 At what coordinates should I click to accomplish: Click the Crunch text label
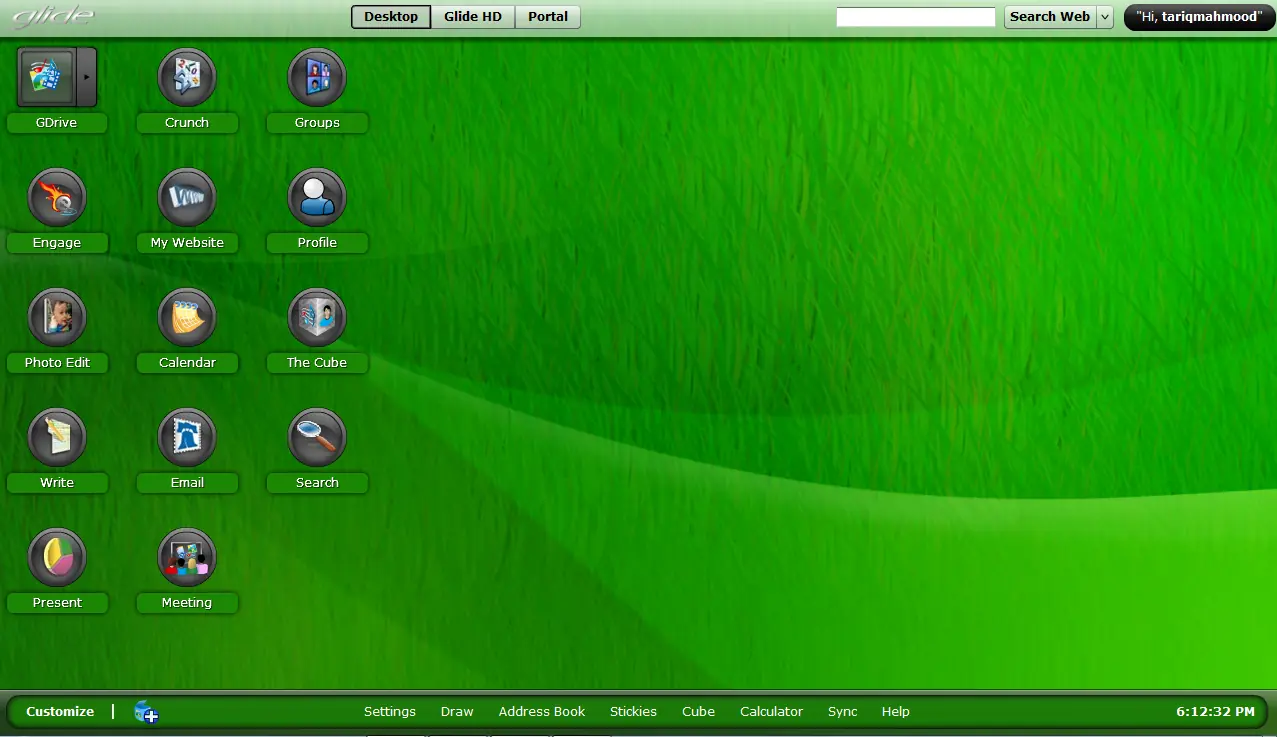[187, 123]
